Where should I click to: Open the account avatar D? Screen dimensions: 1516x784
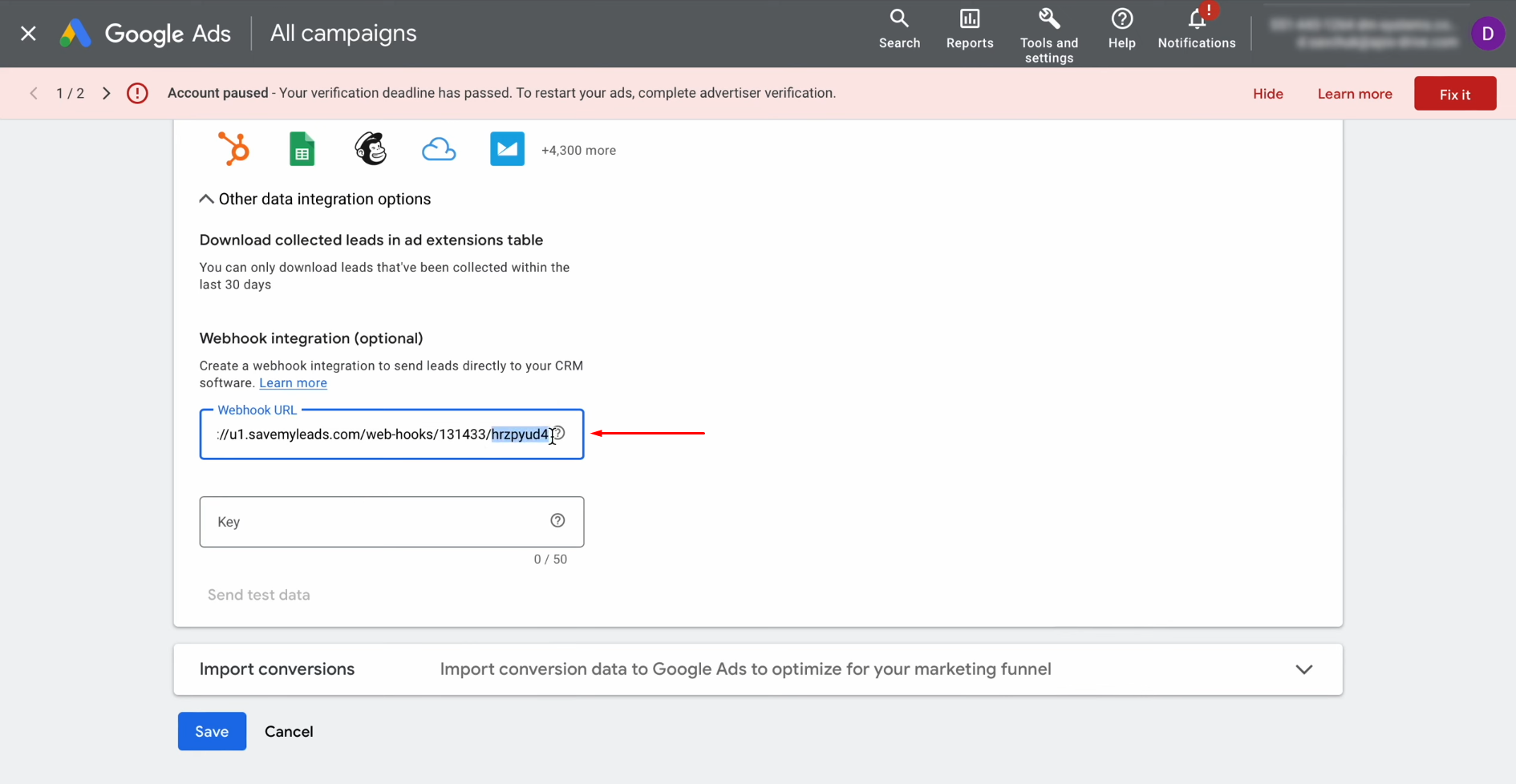tap(1488, 34)
